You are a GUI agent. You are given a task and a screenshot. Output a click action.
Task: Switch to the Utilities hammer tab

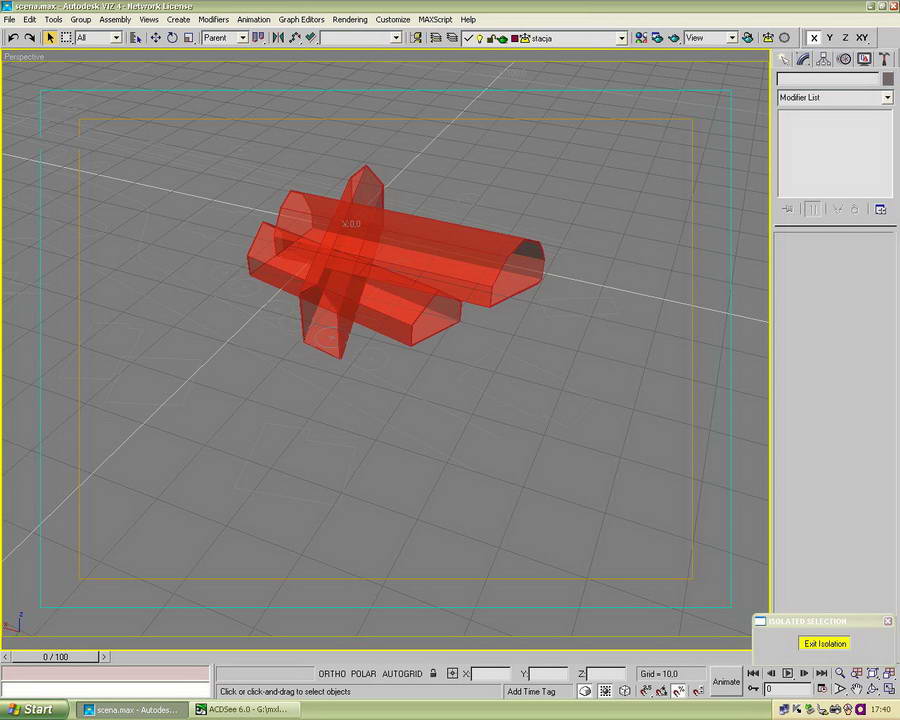pyautogui.click(x=883, y=60)
